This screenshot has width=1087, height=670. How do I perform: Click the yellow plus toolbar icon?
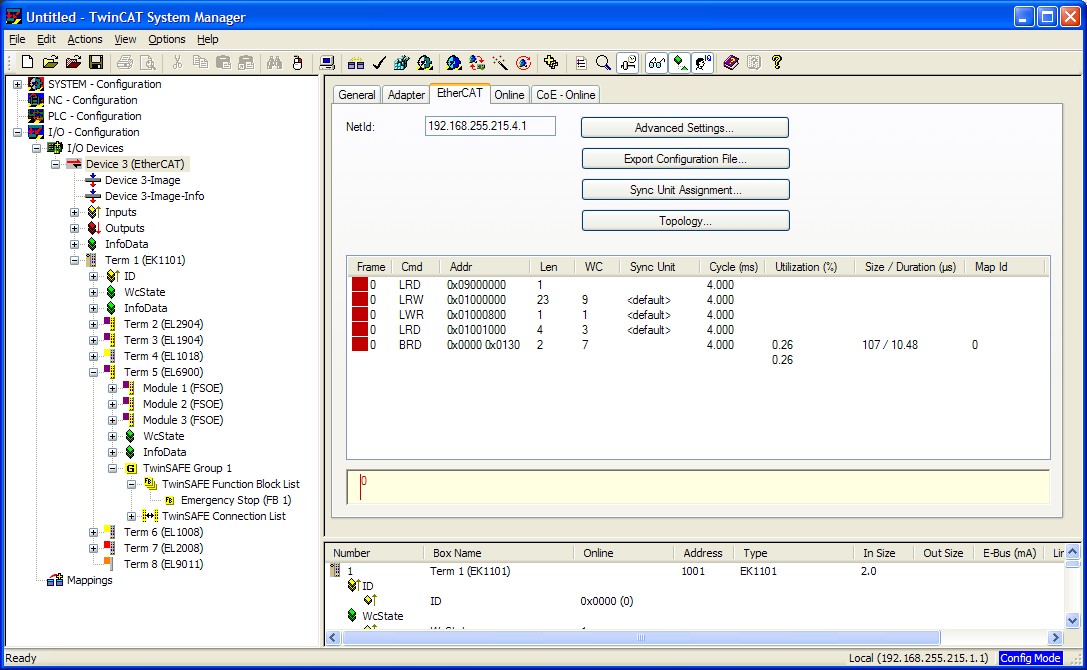551,62
